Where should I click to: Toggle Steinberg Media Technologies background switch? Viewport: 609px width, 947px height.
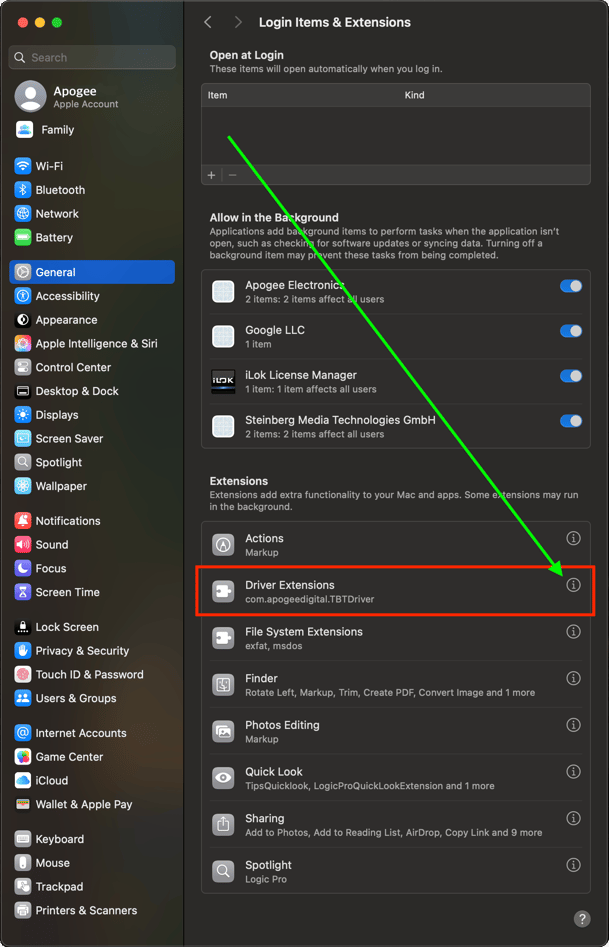point(571,420)
